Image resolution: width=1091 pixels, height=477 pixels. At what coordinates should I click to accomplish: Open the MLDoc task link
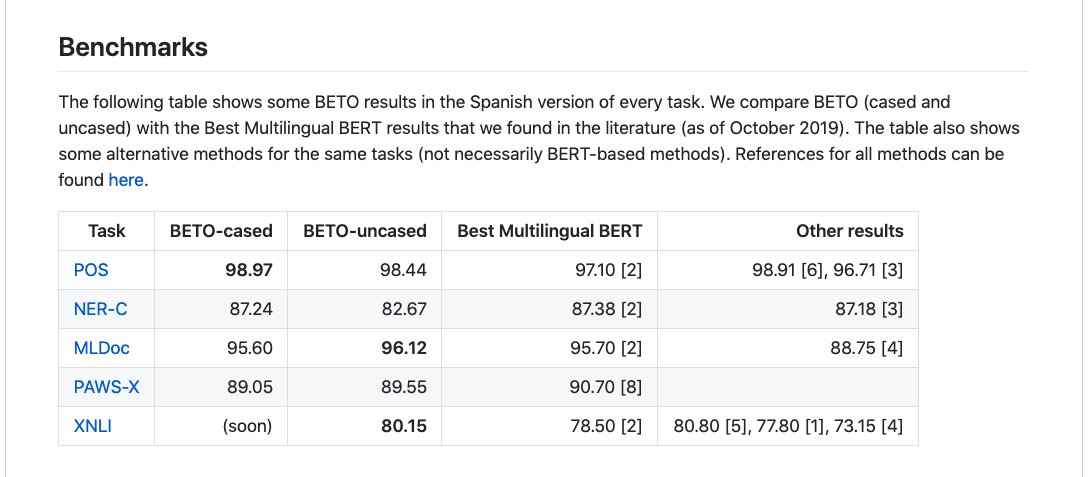(102, 348)
